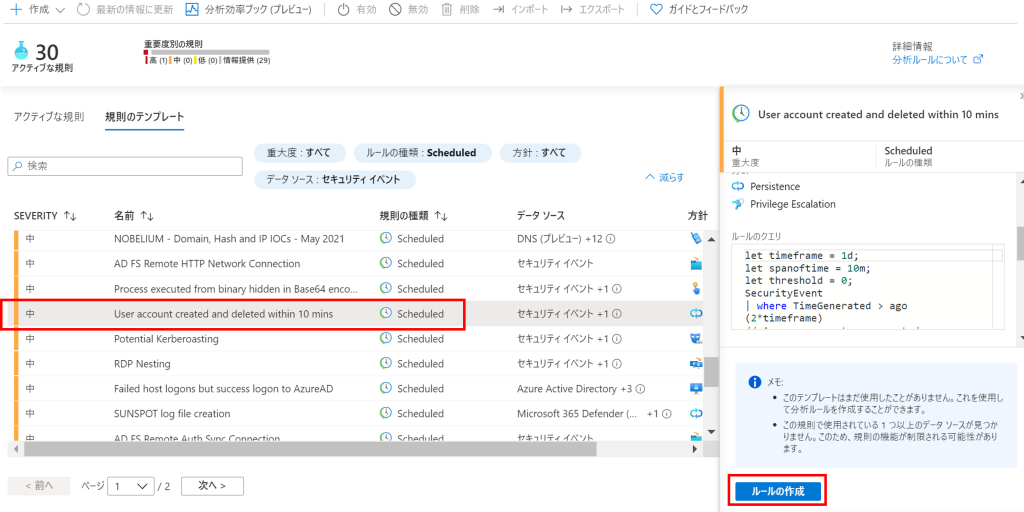Click the workbook icon for 分析効率ブック
Viewport: 1024px width, 512px height.
point(192,9)
